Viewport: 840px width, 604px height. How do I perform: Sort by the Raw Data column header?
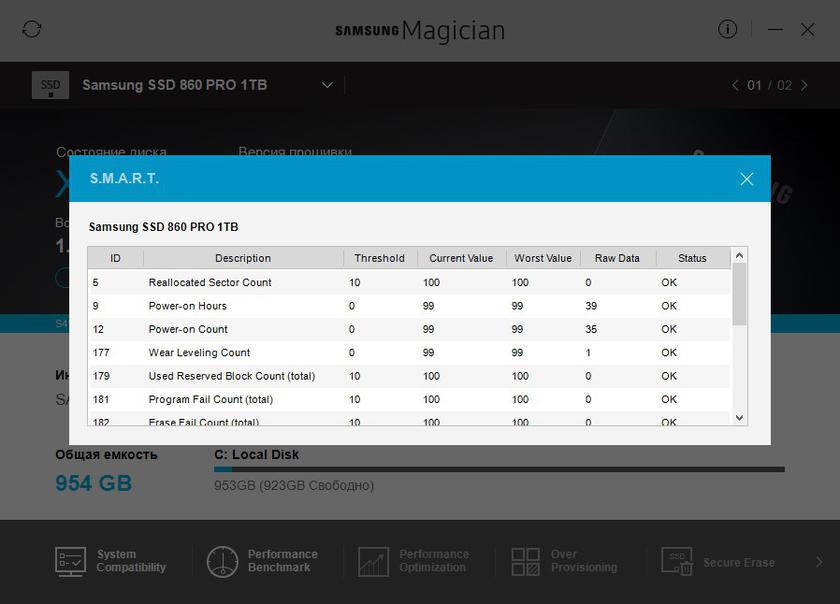pyautogui.click(x=617, y=258)
